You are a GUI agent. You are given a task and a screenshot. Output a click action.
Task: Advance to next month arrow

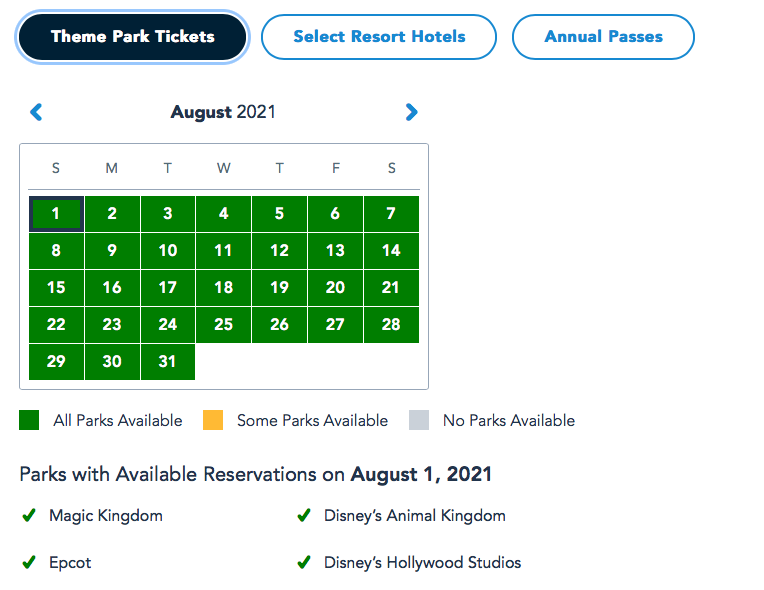tap(411, 112)
